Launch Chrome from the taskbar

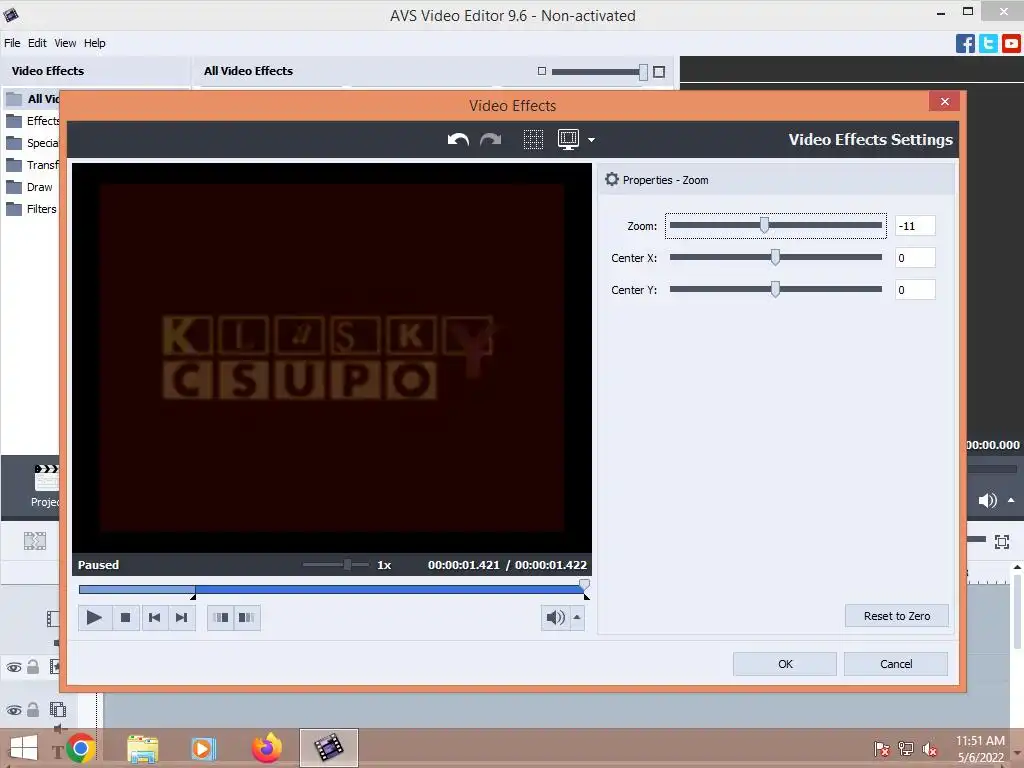tap(81, 748)
